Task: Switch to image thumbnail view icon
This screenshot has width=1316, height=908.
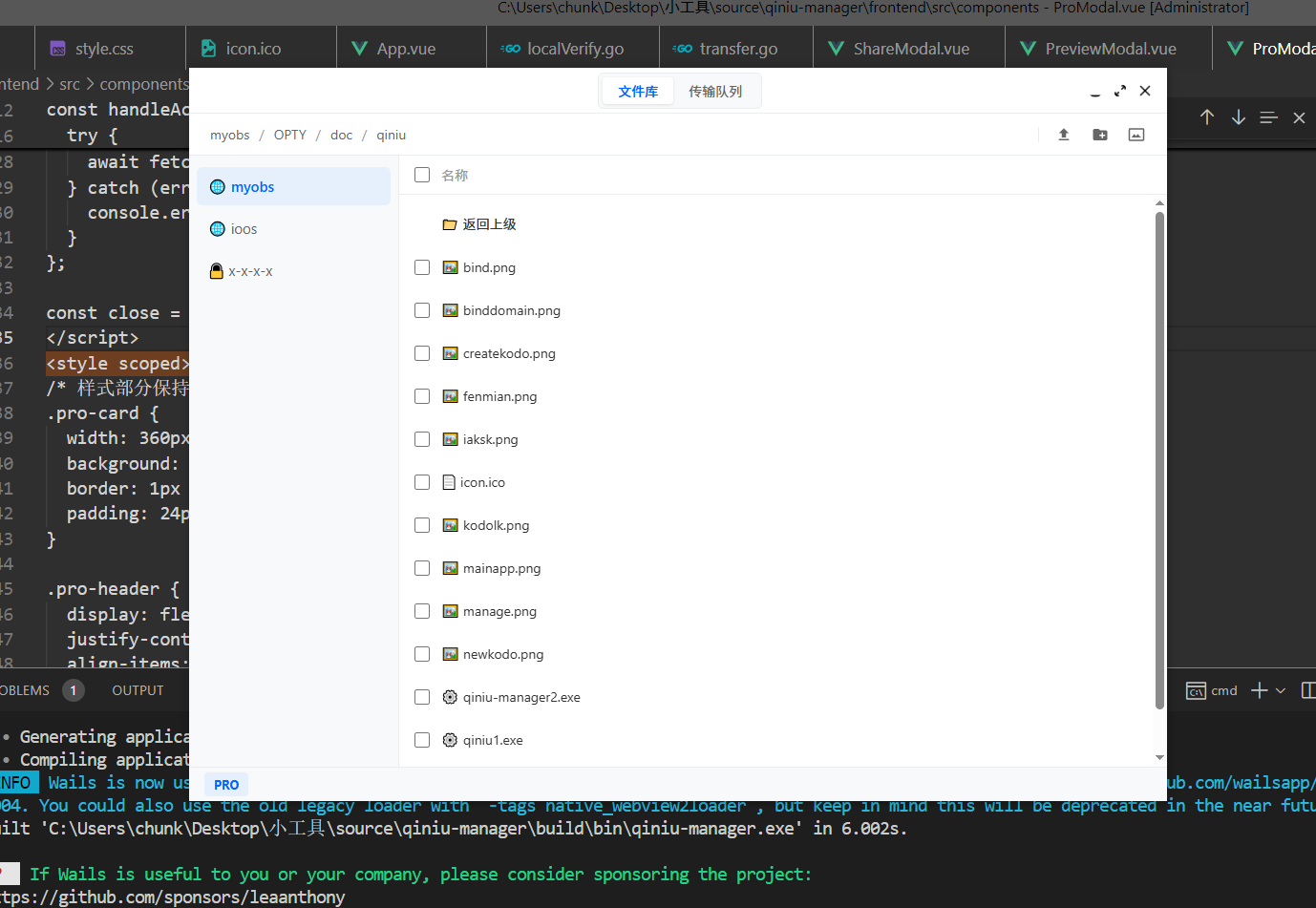Action: click(1136, 135)
